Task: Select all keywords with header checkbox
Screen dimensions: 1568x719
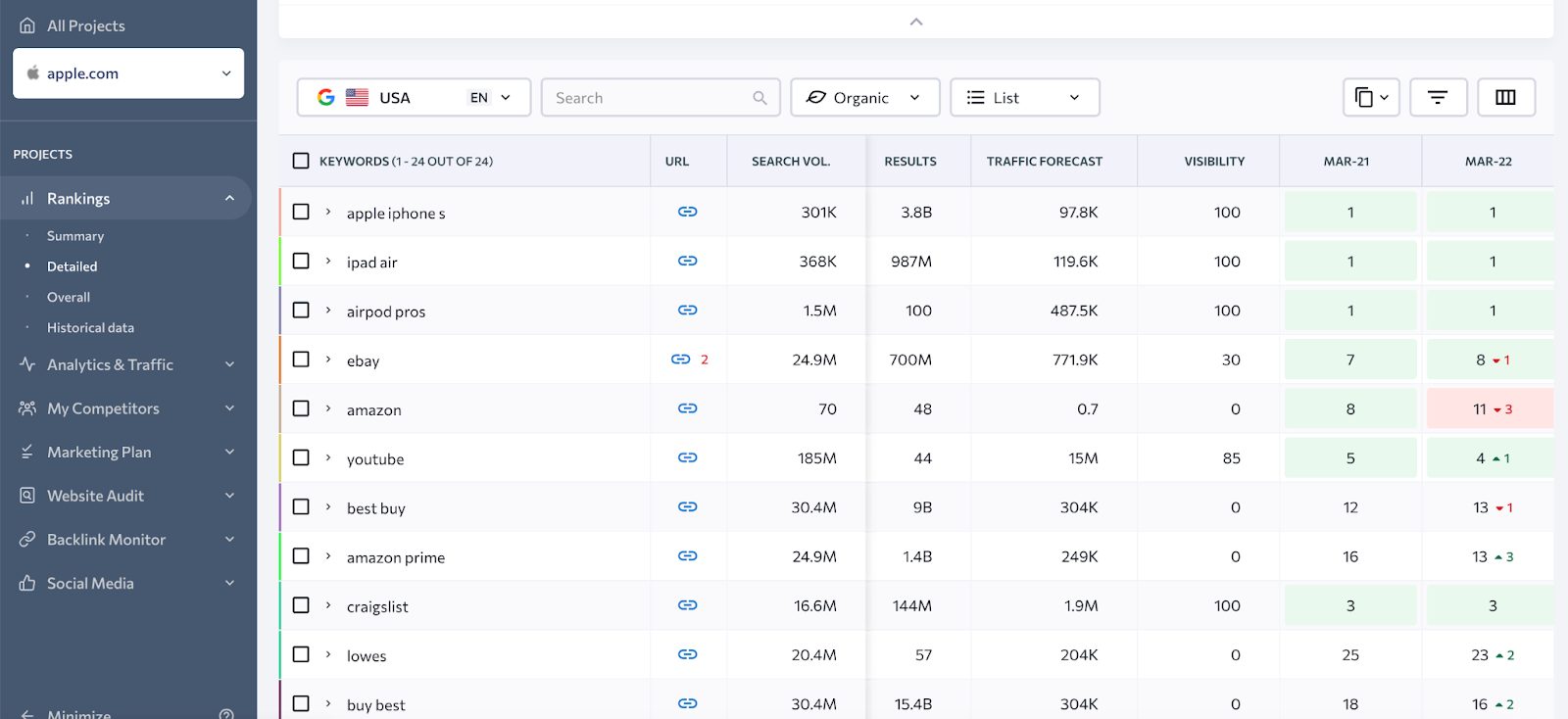Action: [x=301, y=161]
